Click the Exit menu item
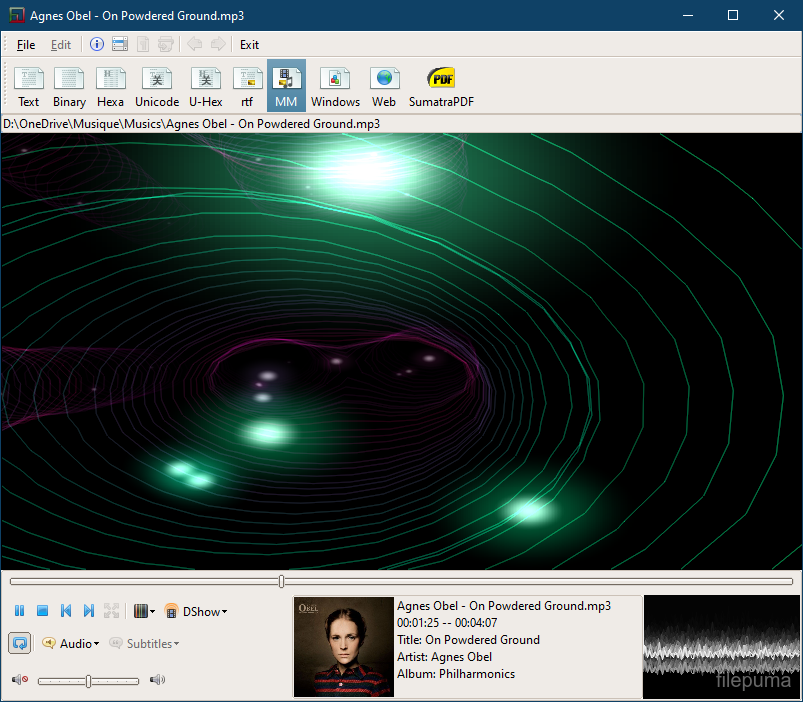This screenshot has height=702, width=803. [249, 44]
